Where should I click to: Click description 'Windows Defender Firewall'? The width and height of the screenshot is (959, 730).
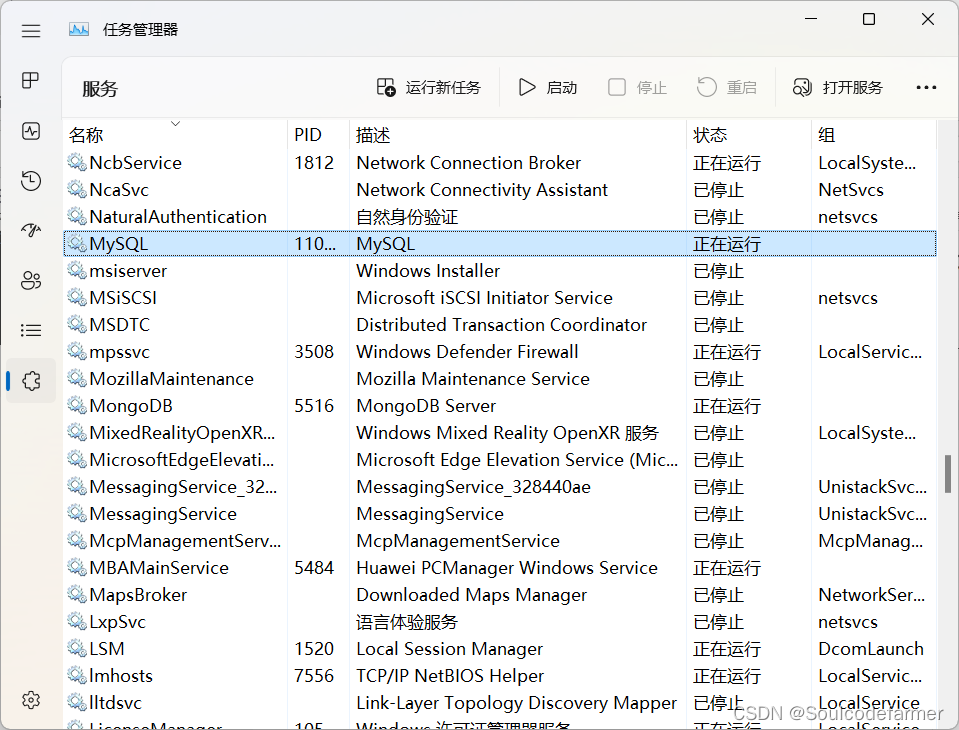point(467,352)
